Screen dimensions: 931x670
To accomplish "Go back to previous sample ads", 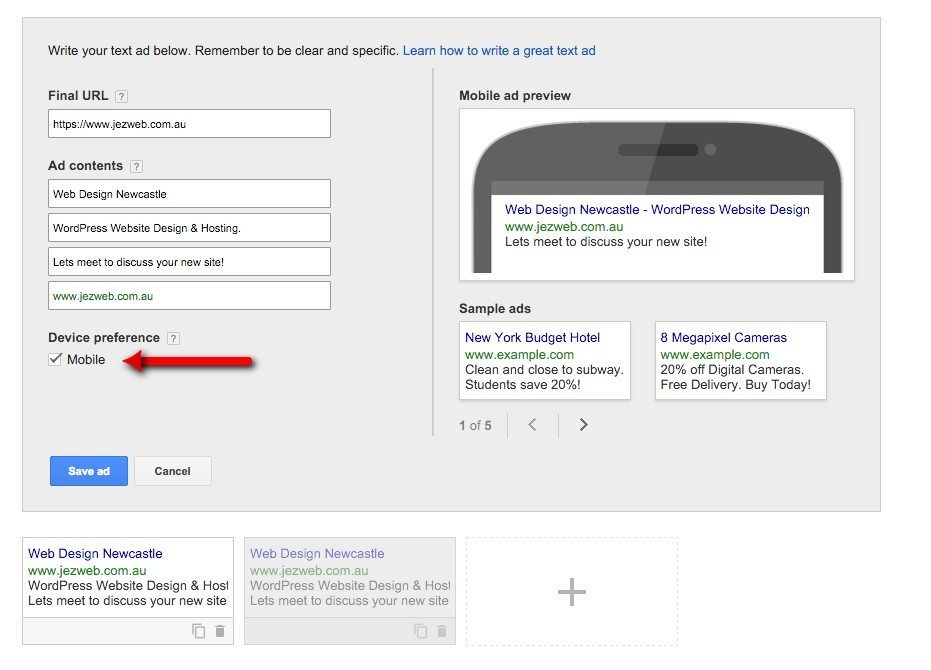I will click(533, 424).
